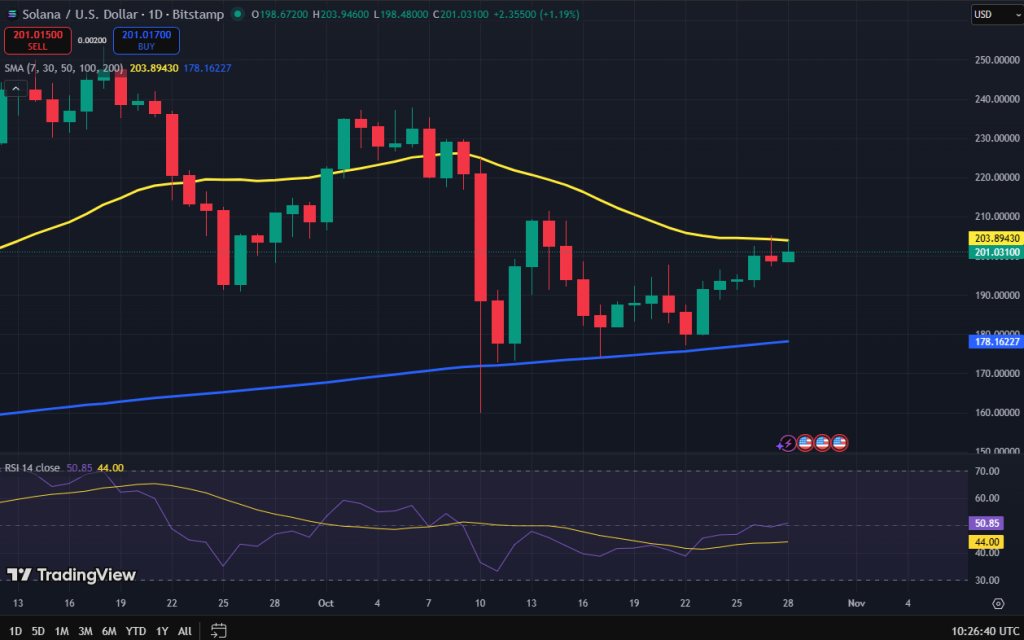Click the green market status dot

[x=236, y=15]
